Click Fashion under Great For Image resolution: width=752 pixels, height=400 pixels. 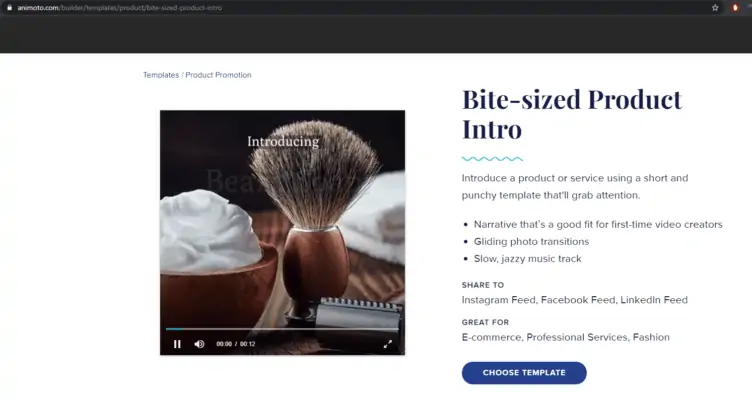(650, 338)
